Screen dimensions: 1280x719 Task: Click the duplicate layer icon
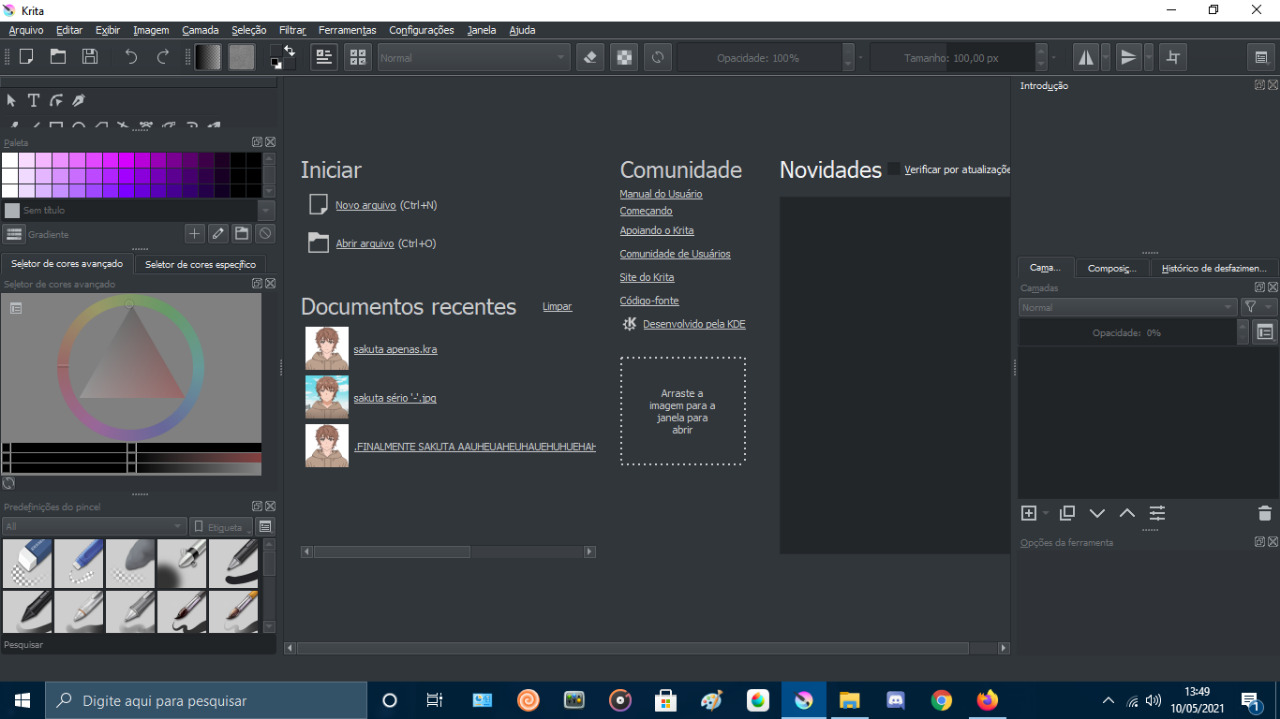[x=1067, y=513]
